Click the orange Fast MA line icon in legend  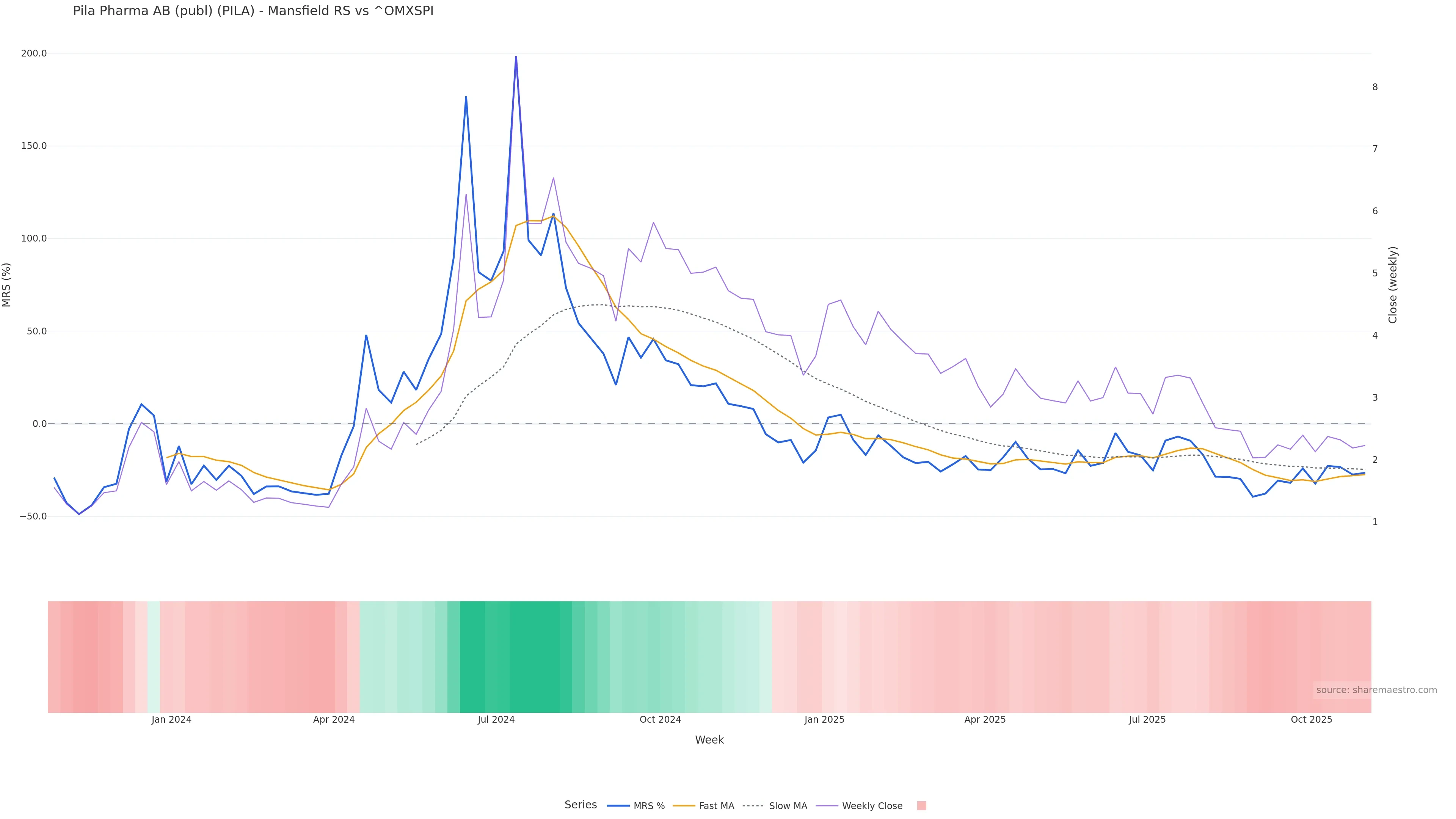(684, 806)
